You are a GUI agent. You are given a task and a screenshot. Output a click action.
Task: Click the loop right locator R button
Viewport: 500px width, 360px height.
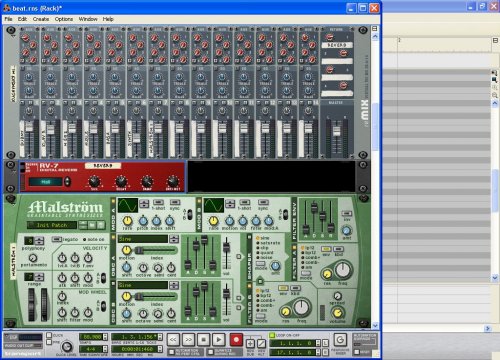click(325, 352)
